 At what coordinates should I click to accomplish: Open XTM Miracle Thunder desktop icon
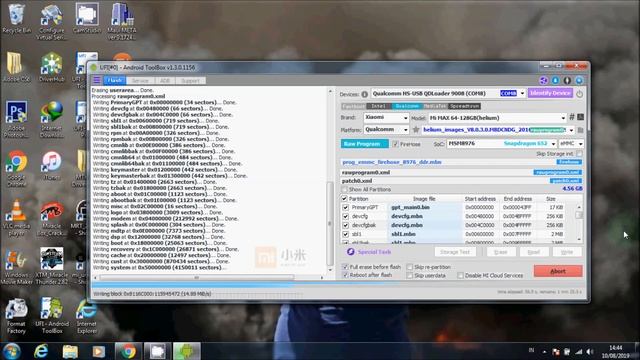tap(51, 266)
